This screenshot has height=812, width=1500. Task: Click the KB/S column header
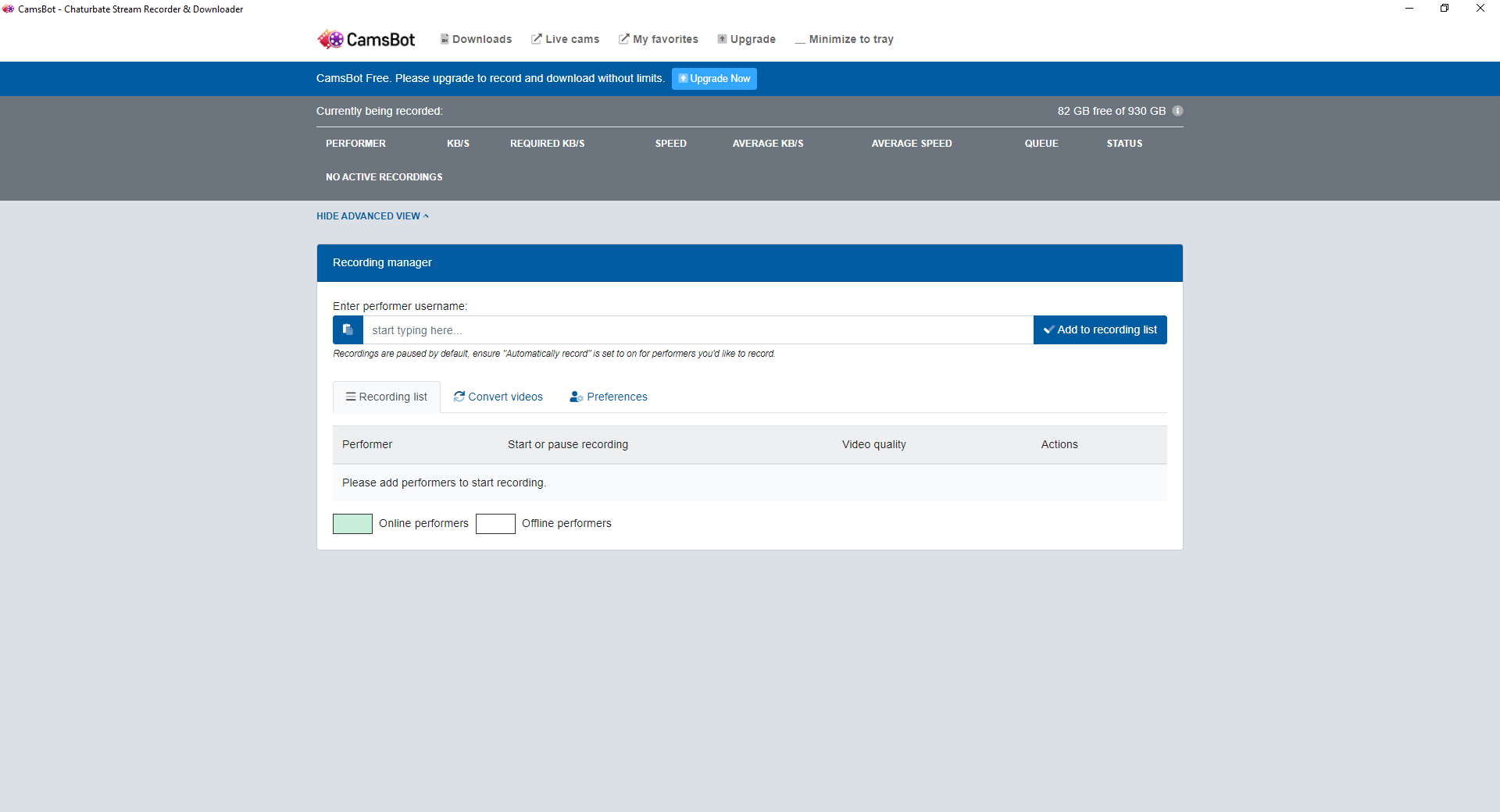(458, 144)
